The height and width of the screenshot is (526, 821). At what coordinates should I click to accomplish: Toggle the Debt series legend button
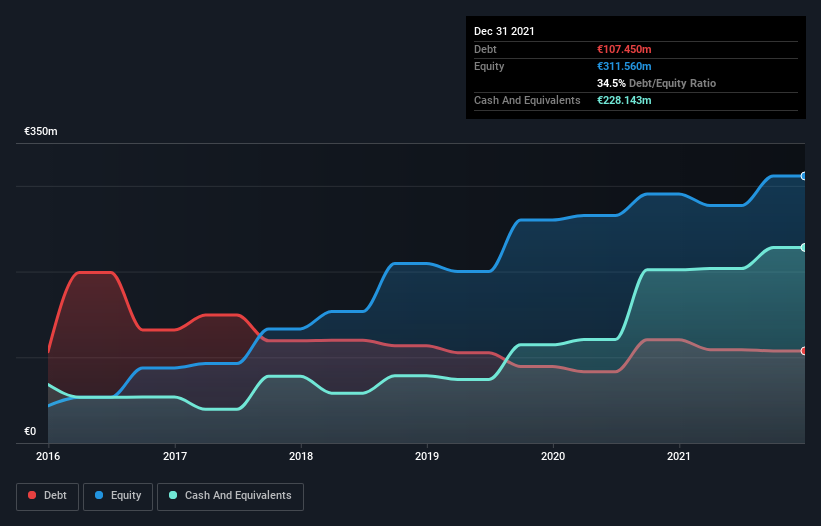pyautogui.click(x=48, y=496)
